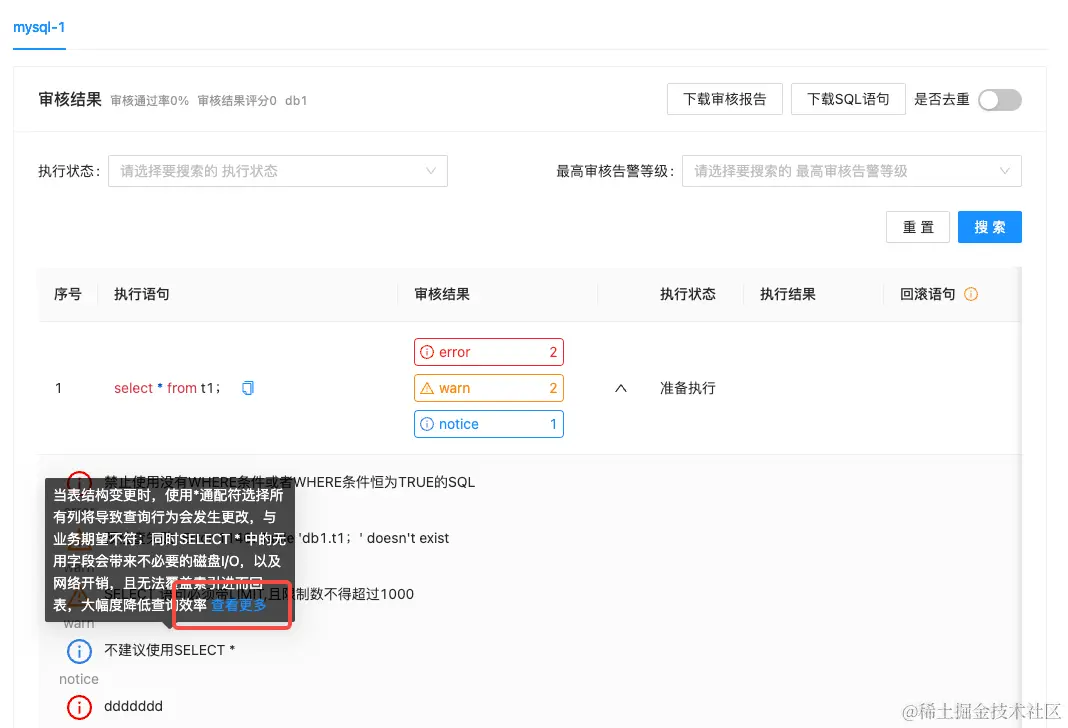Click red error icon beside ddddddd

(x=79, y=707)
